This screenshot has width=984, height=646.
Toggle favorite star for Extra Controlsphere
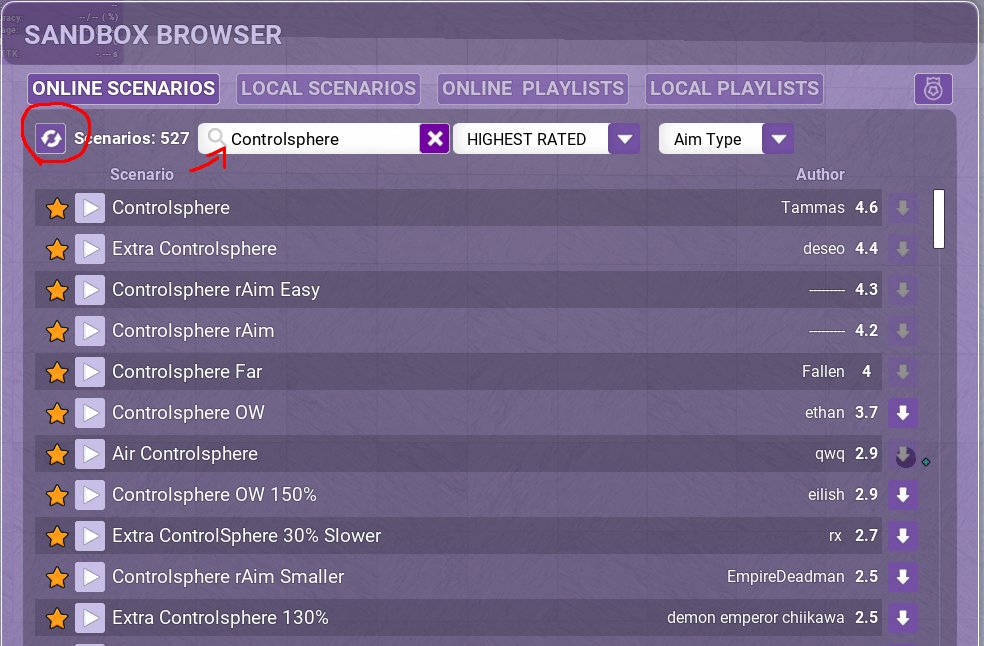(57, 249)
